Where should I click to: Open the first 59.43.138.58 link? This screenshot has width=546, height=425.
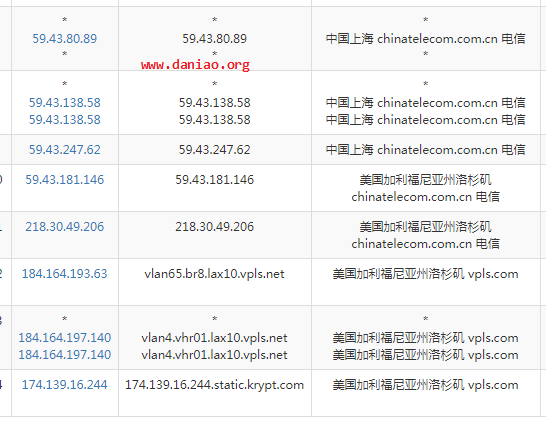[x=65, y=103]
